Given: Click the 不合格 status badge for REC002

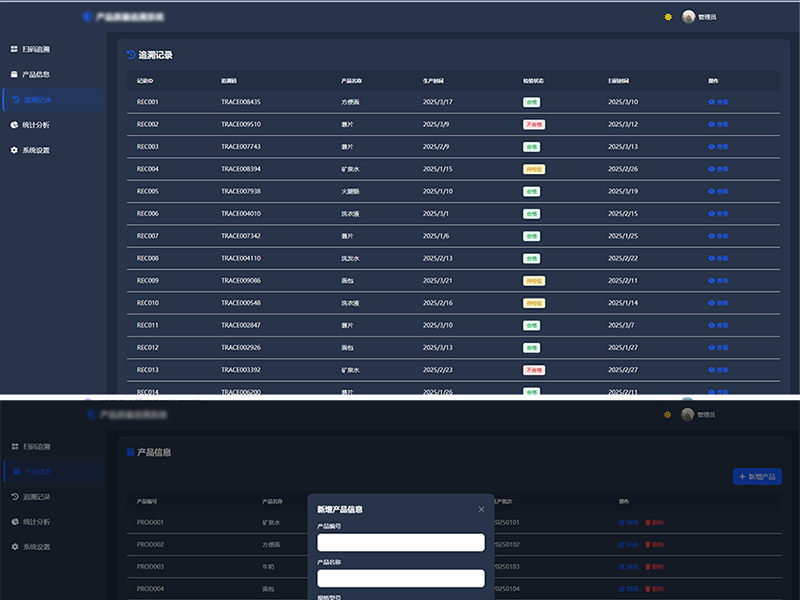Looking at the screenshot, I should (534, 124).
